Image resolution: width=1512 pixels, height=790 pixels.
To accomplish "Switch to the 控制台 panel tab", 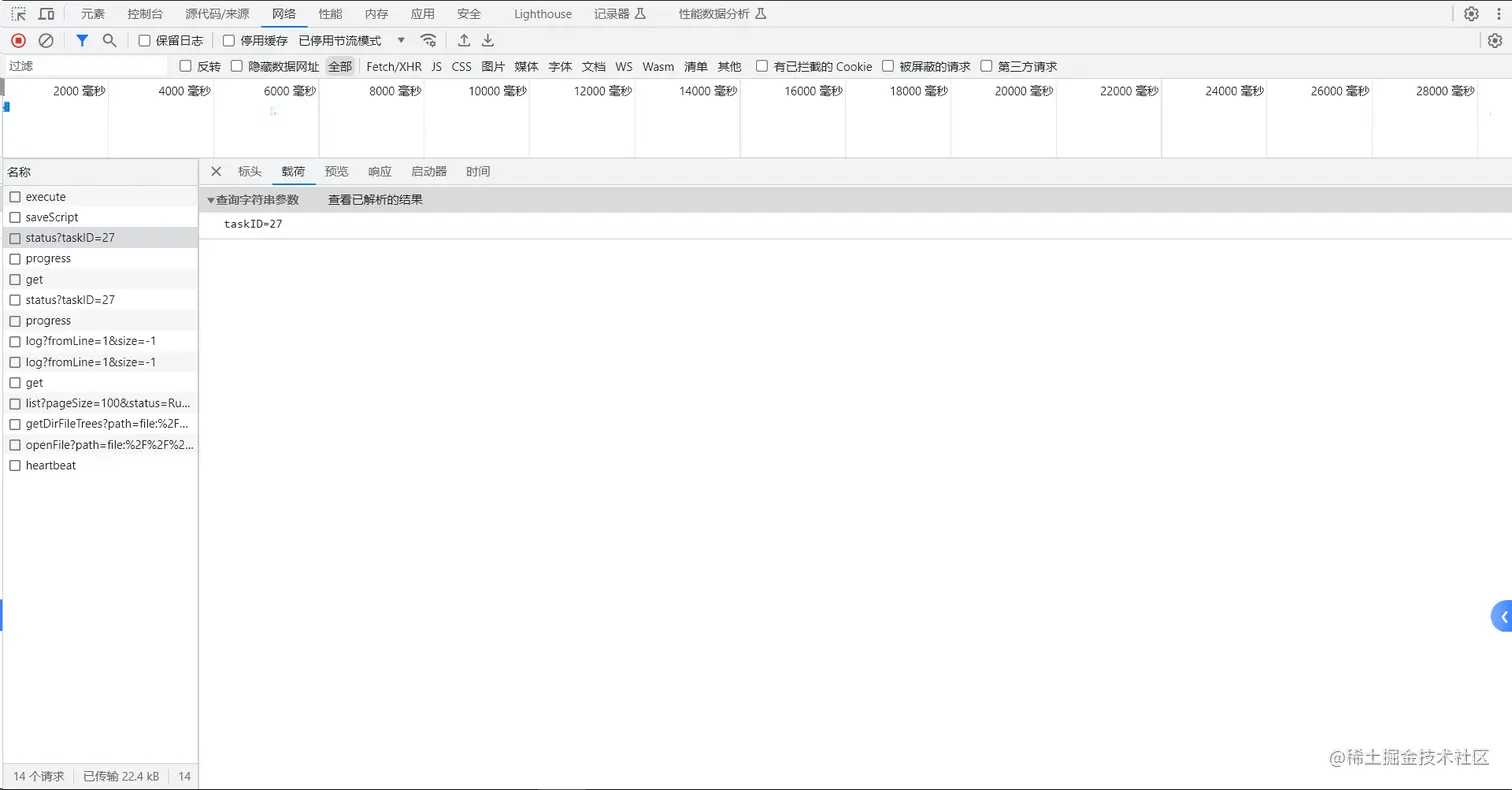I will tap(145, 14).
